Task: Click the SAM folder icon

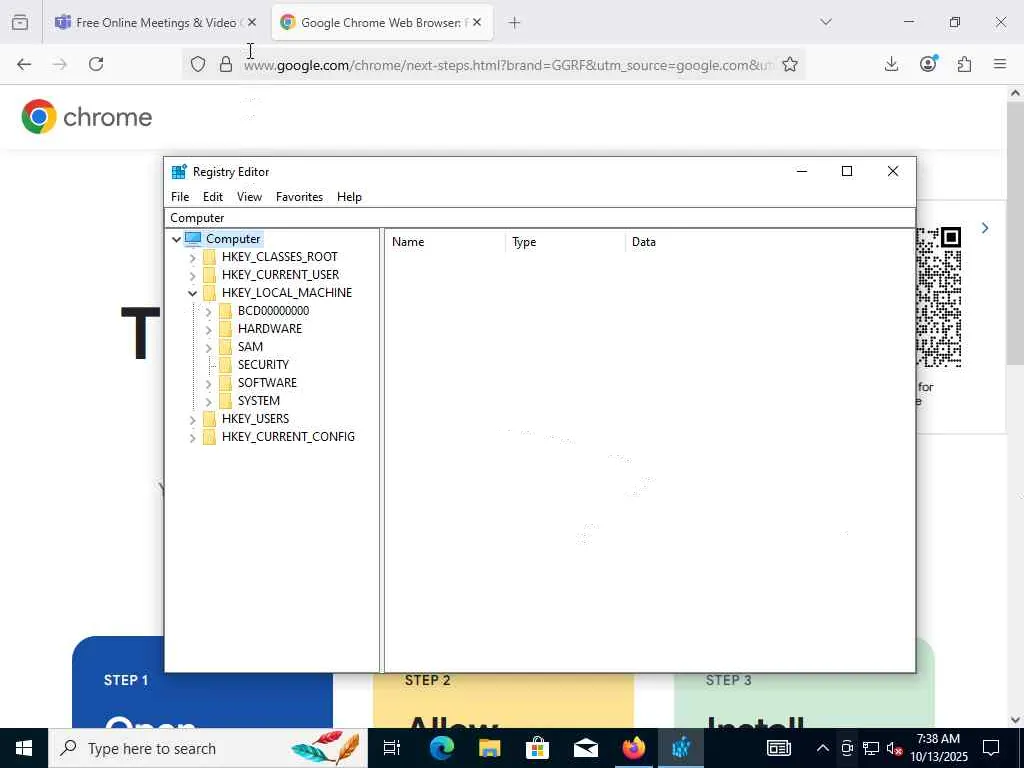Action: click(225, 347)
